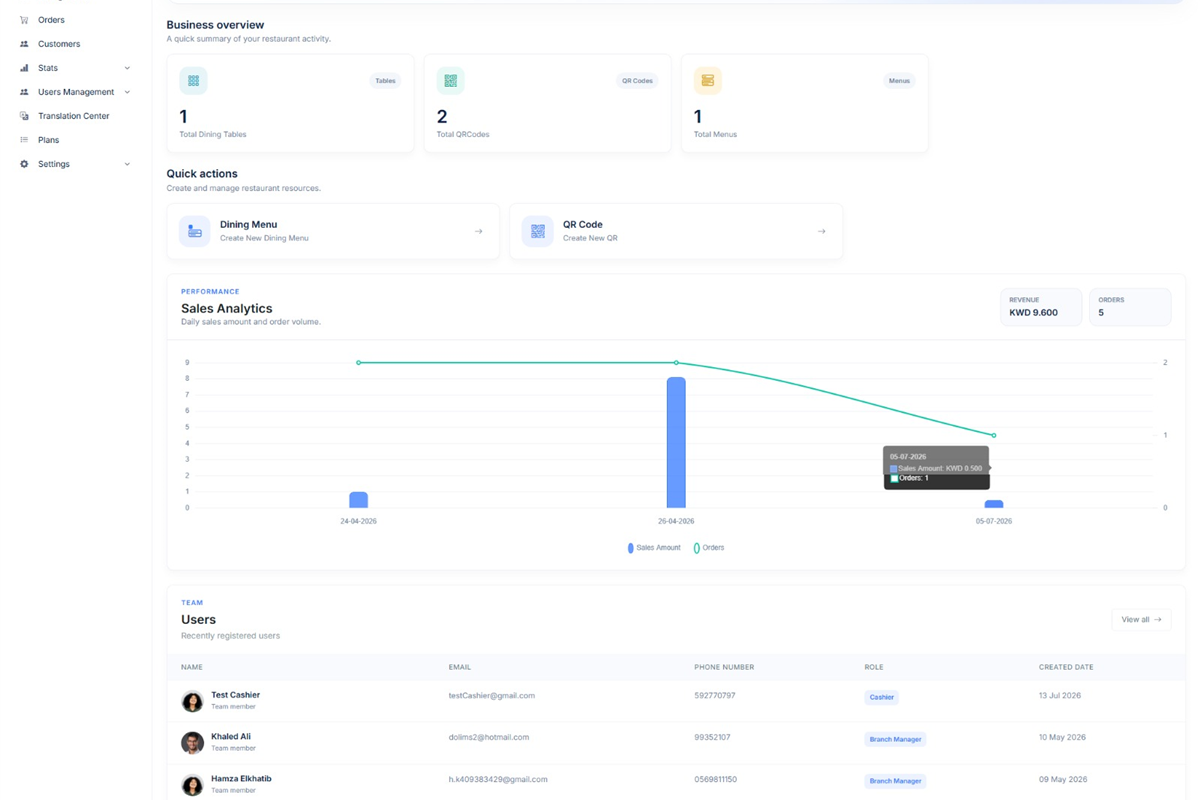Viewport: 1200px width, 800px height.
Task: Open the Orders cart icon in sidebar
Action: (x=24, y=20)
